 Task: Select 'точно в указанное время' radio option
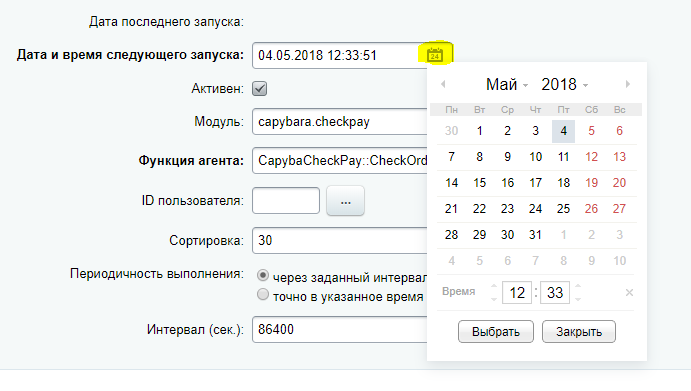click(263, 294)
